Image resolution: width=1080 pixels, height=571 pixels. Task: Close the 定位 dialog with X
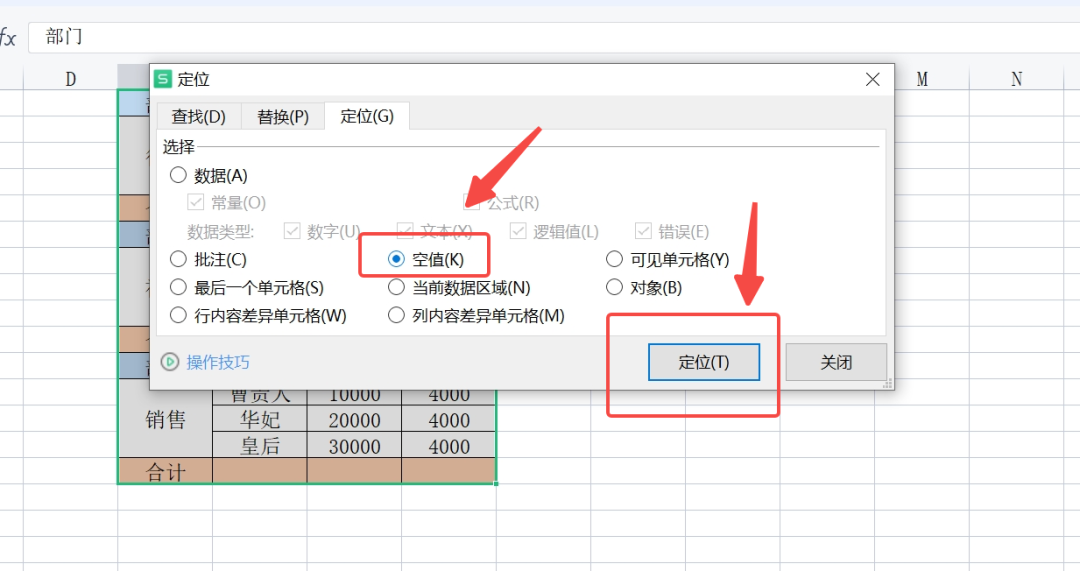tap(873, 79)
